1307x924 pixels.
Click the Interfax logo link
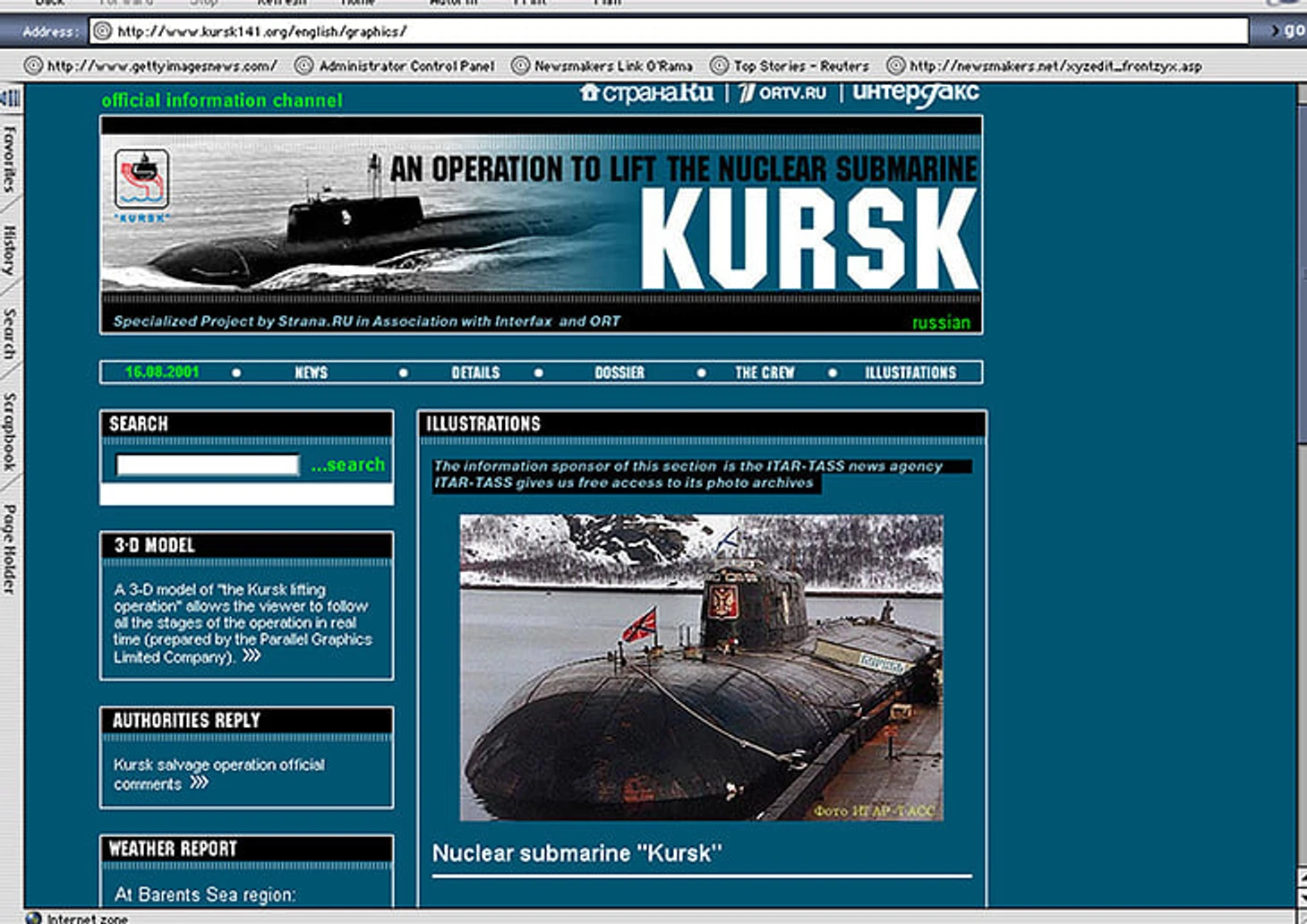pos(915,93)
